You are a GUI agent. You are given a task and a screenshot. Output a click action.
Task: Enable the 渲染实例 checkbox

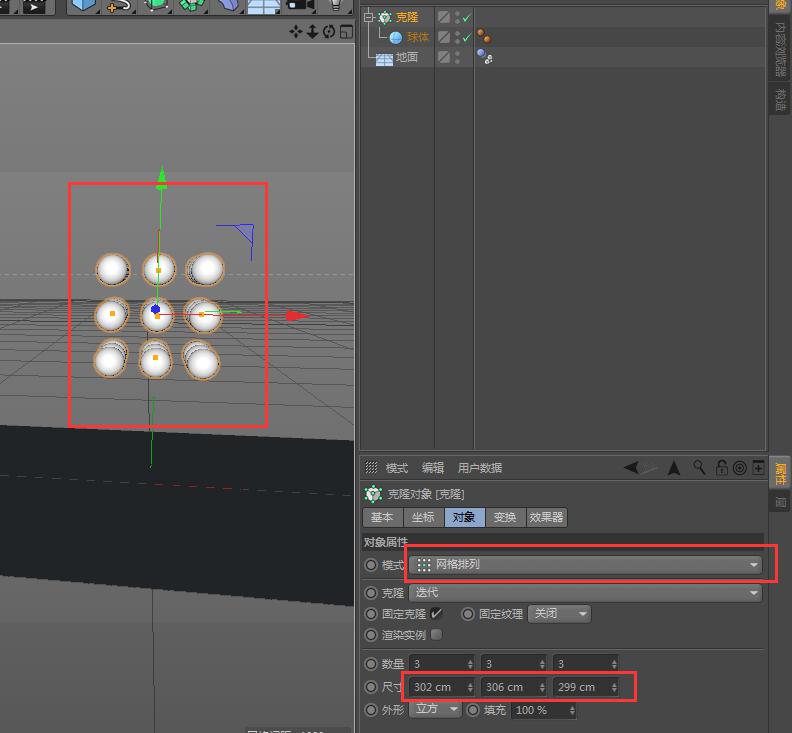click(436, 634)
